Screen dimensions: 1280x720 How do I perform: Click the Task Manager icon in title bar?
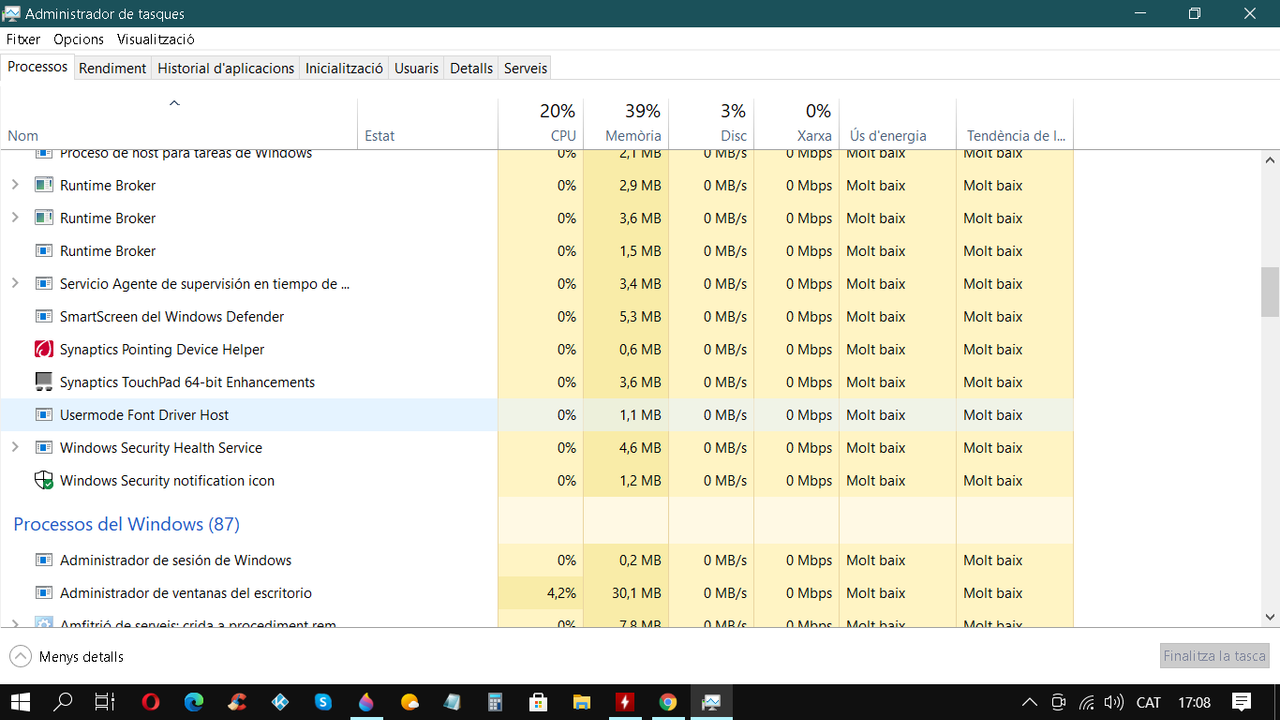point(12,14)
